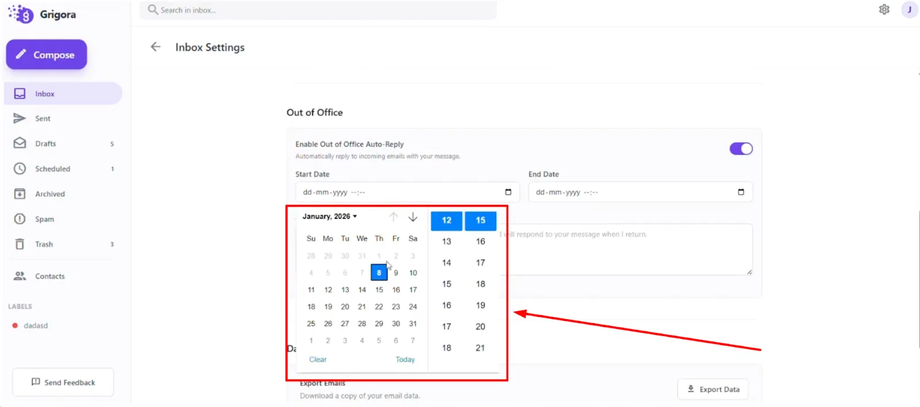Select hour 13 in time column

tap(447, 242)
